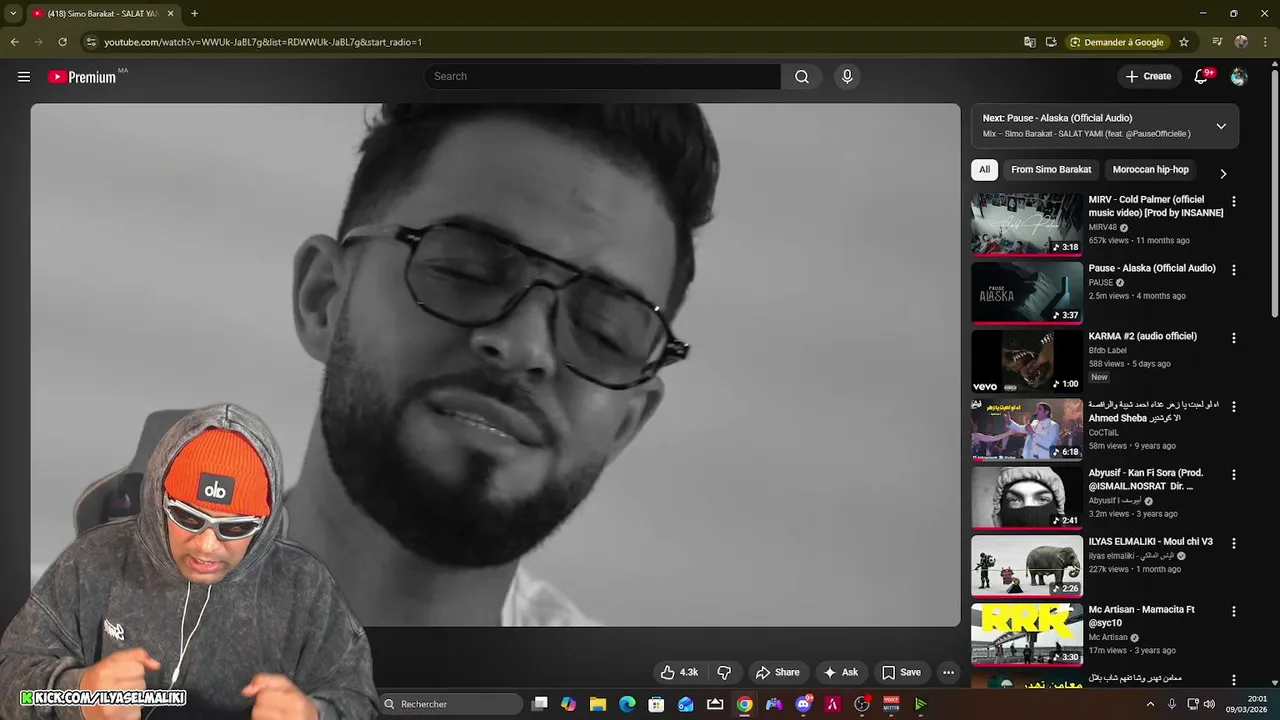Open Microsoft Edge from taskbar
The image size is (1280, 720).
click(627, 704)
